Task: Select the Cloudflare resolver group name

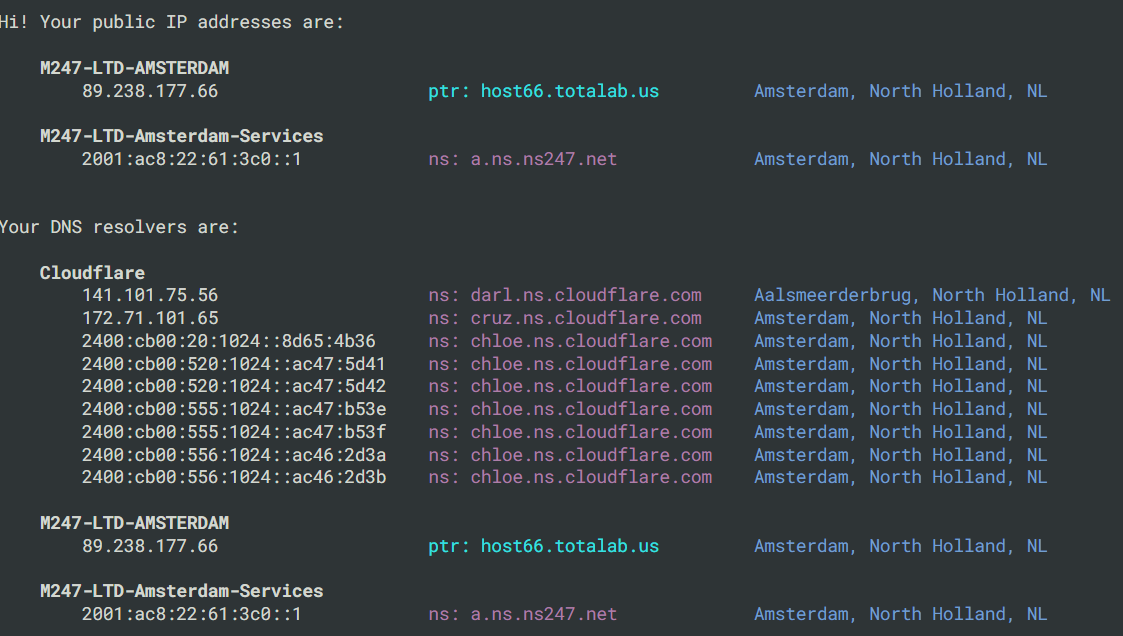Action: (x=92, y=273)
